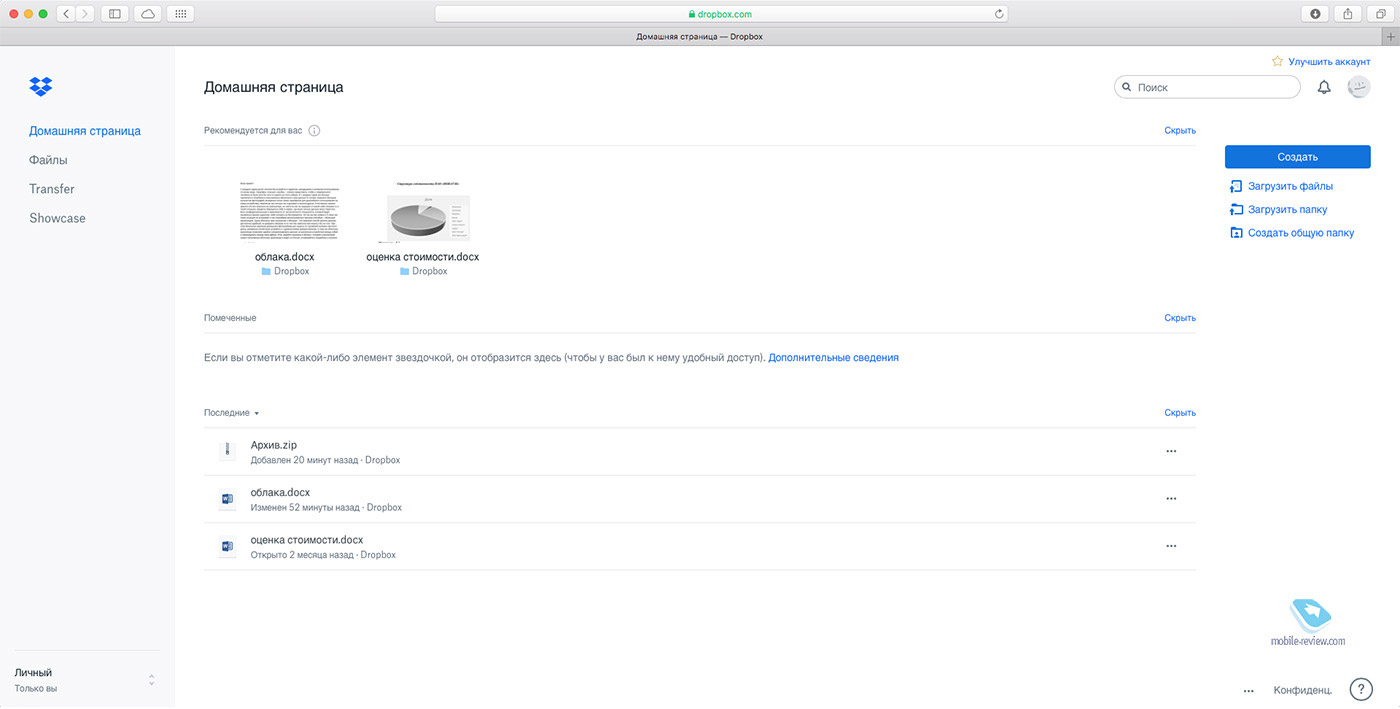The width and height of the screenshot is (1400, 709).
Task: Click the Поиск search field
Action: (1207, 88)
